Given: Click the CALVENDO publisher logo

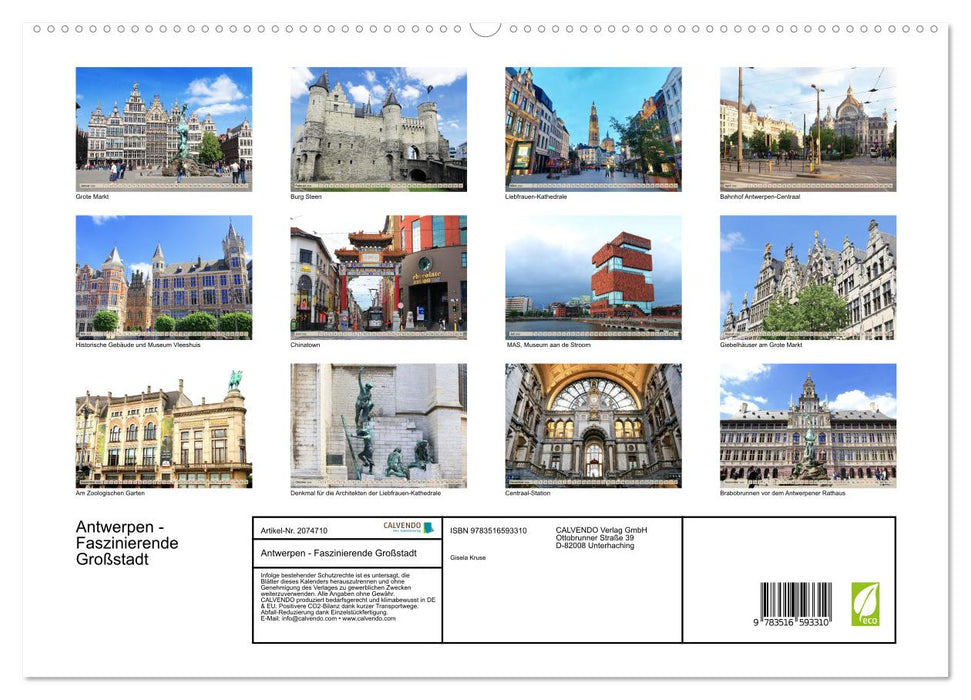Looking at the screenshot, I should coord(406,528).
